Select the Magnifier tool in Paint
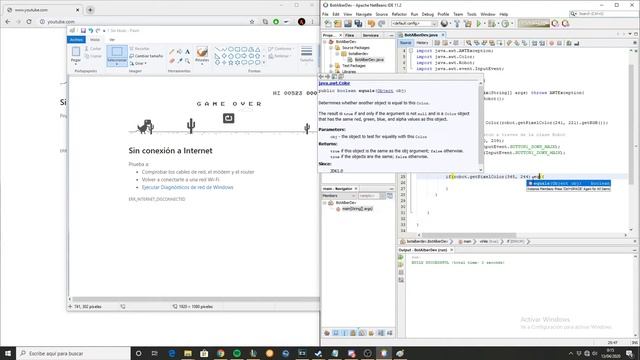 click(187, 61)
